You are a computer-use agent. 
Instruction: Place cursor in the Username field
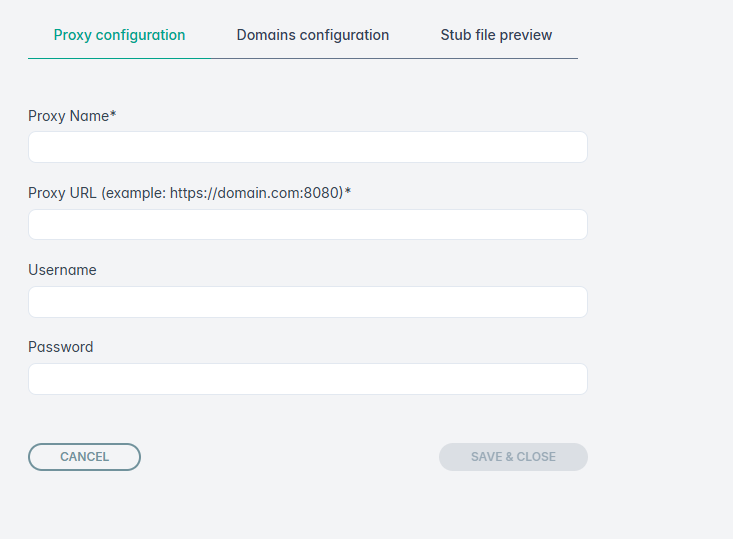(307, 302)
